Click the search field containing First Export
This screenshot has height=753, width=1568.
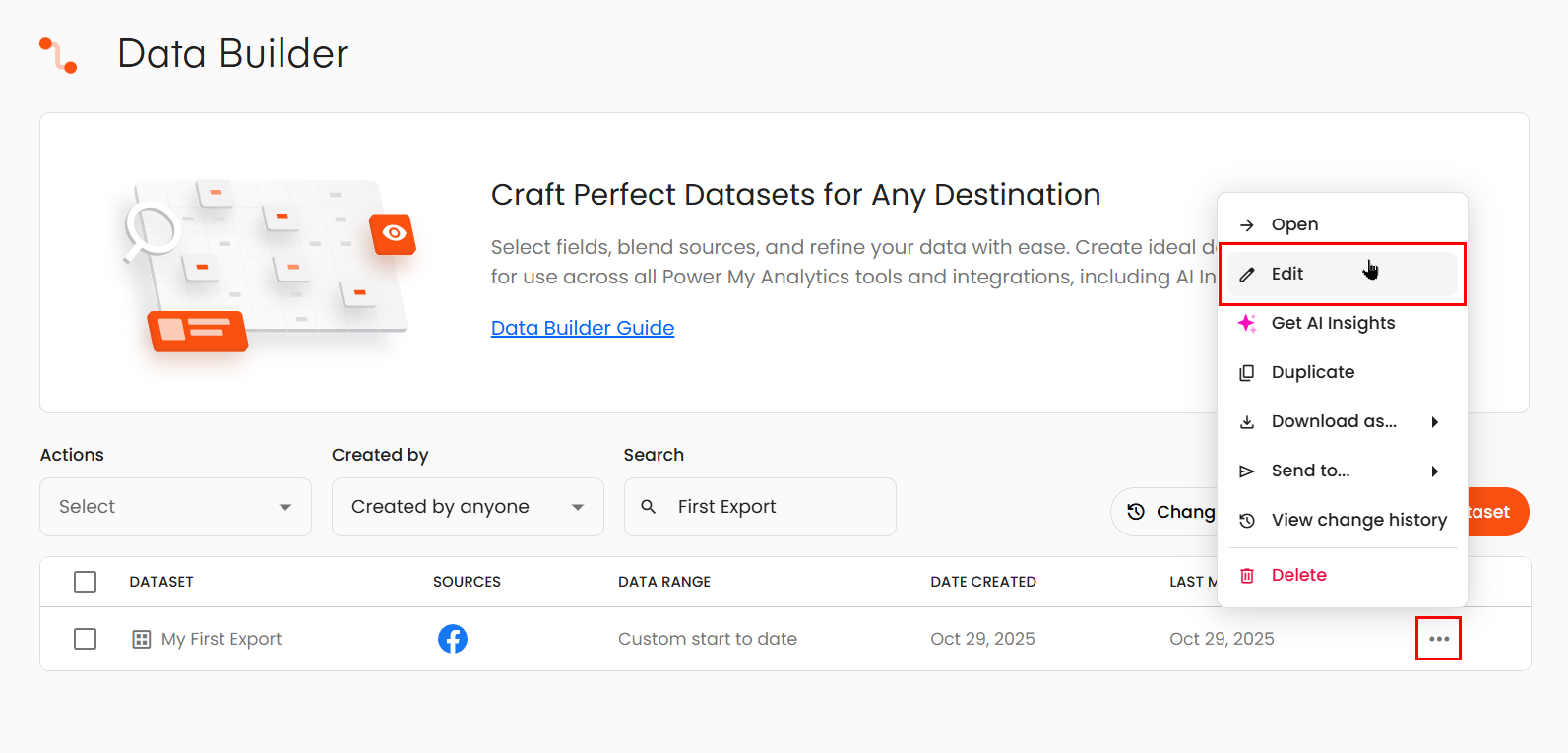coord(778,507)
